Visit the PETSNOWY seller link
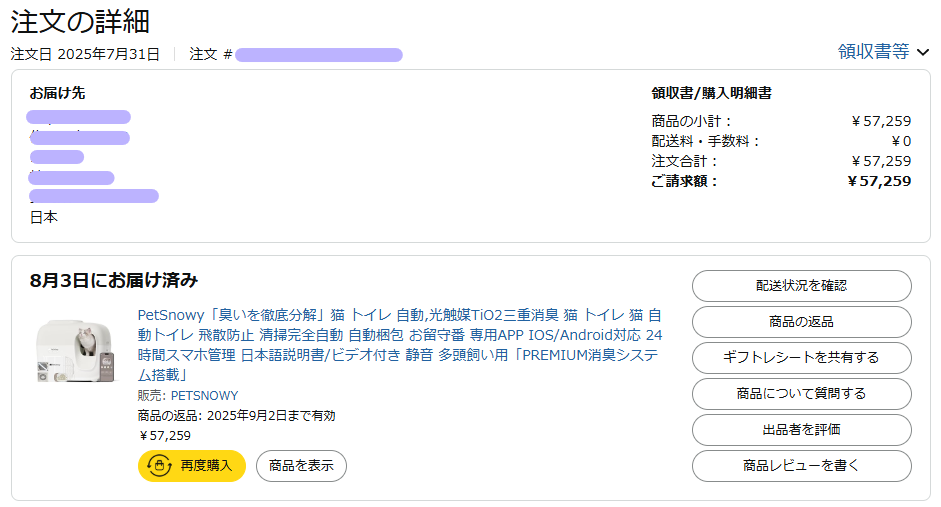Image resolution: width=941 pixels, height=507 pixels. 205,396
